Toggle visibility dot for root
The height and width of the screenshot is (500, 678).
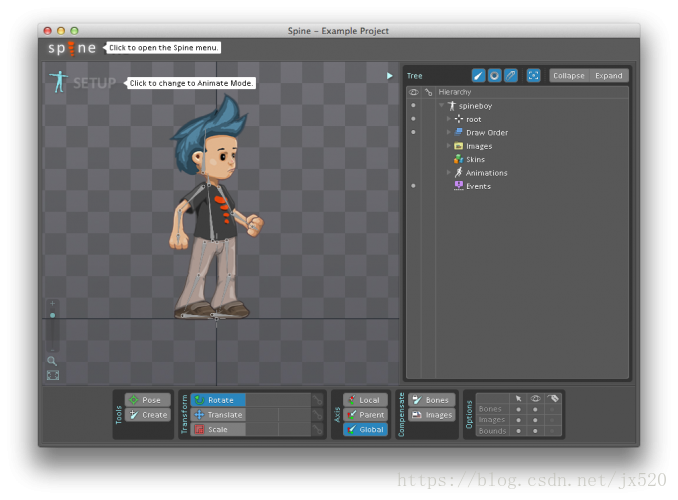413,119
